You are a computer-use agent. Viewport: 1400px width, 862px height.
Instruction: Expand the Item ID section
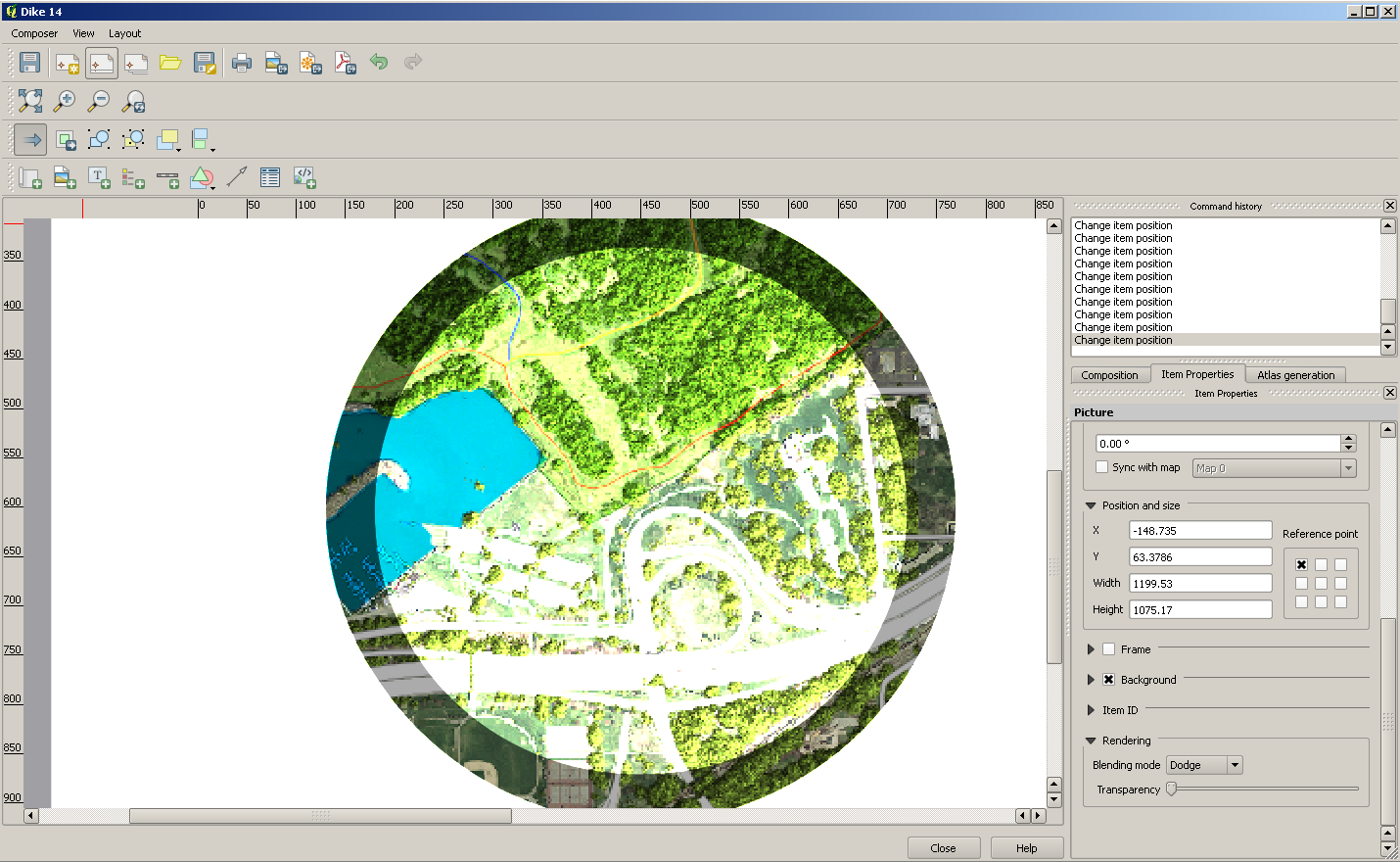1091,710
